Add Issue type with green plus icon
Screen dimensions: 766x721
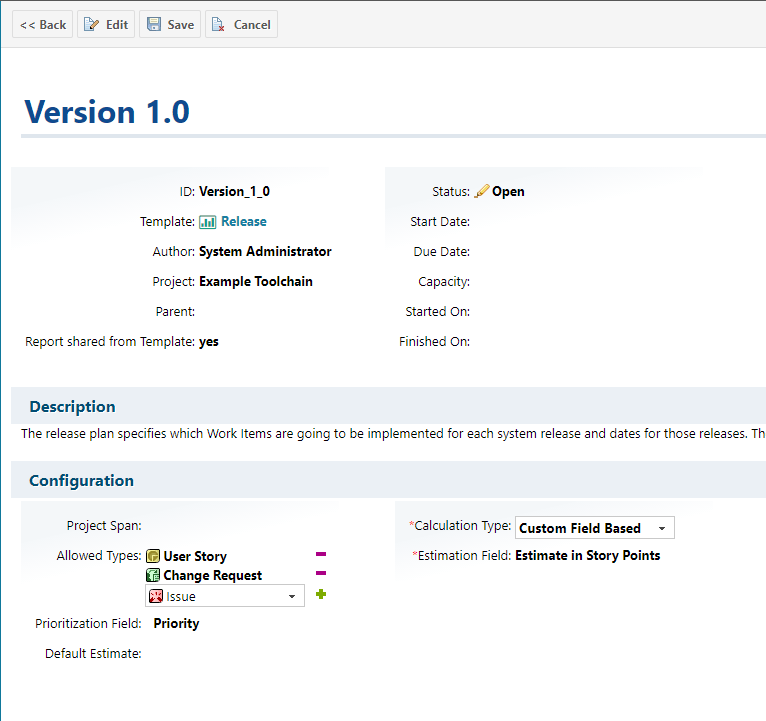pyautogui.click(x=321, y=595)
